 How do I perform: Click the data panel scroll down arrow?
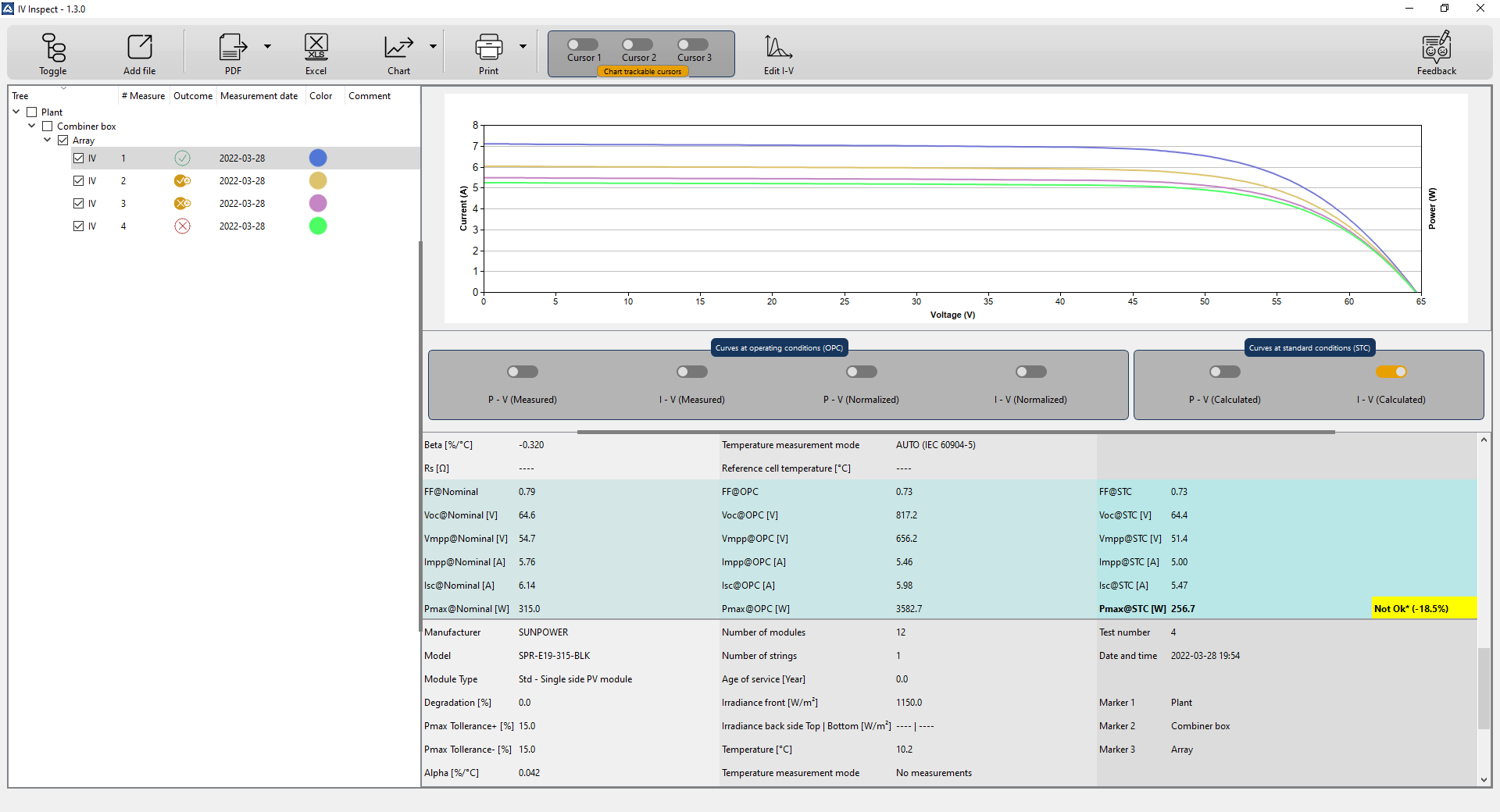tap(1484, 779)
